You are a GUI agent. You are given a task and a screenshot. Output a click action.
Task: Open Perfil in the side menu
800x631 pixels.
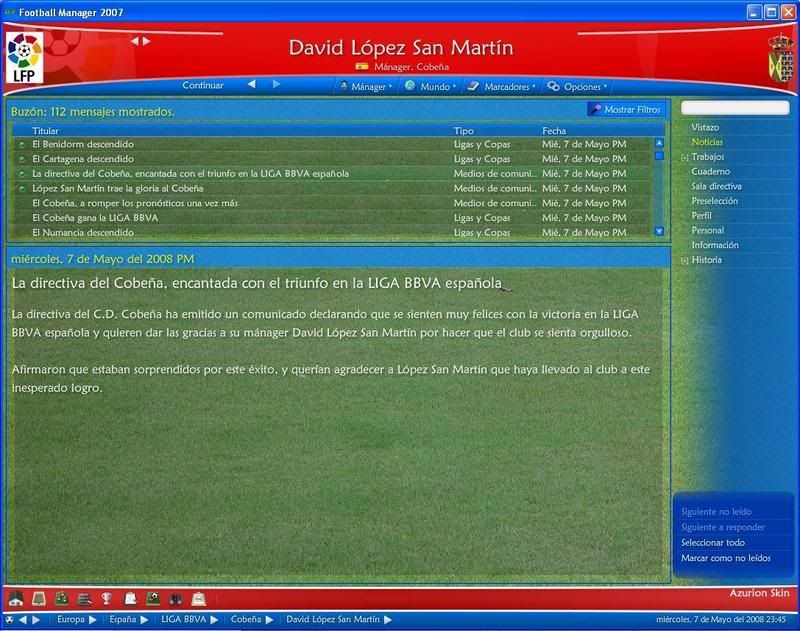click(702, 215)
